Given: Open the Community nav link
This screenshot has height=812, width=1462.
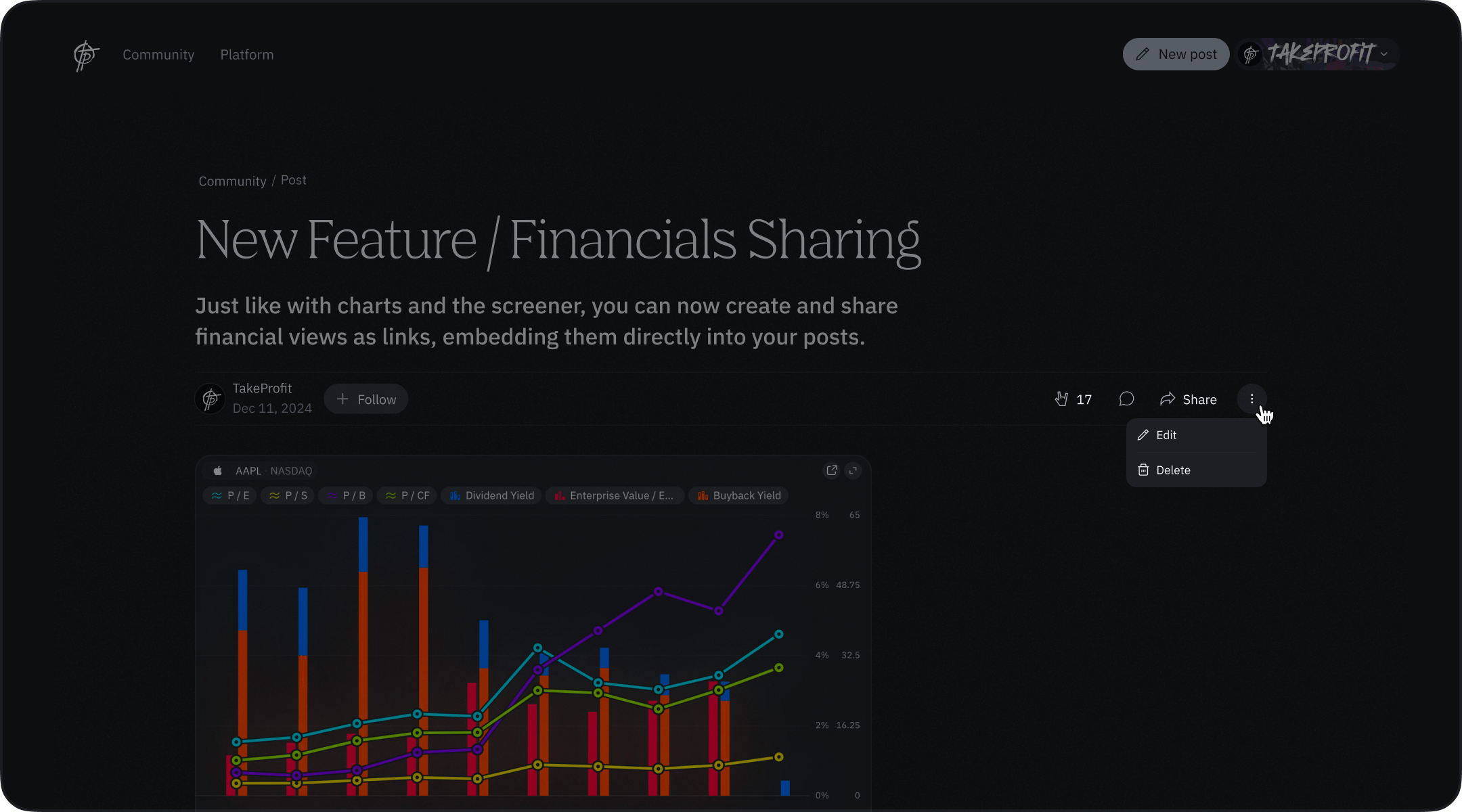Looking at the screenshot, I should pyautogui.click(x=158, y=55).
